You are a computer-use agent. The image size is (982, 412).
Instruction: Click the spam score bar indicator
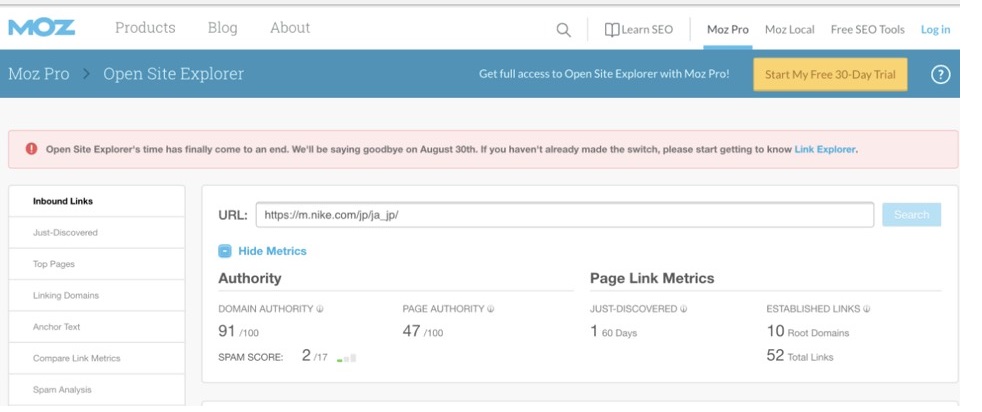(x=347, y=358)
